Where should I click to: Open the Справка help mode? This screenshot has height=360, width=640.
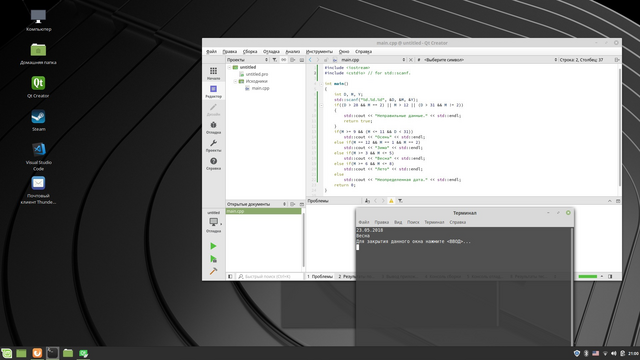click(x=213, y=163)
